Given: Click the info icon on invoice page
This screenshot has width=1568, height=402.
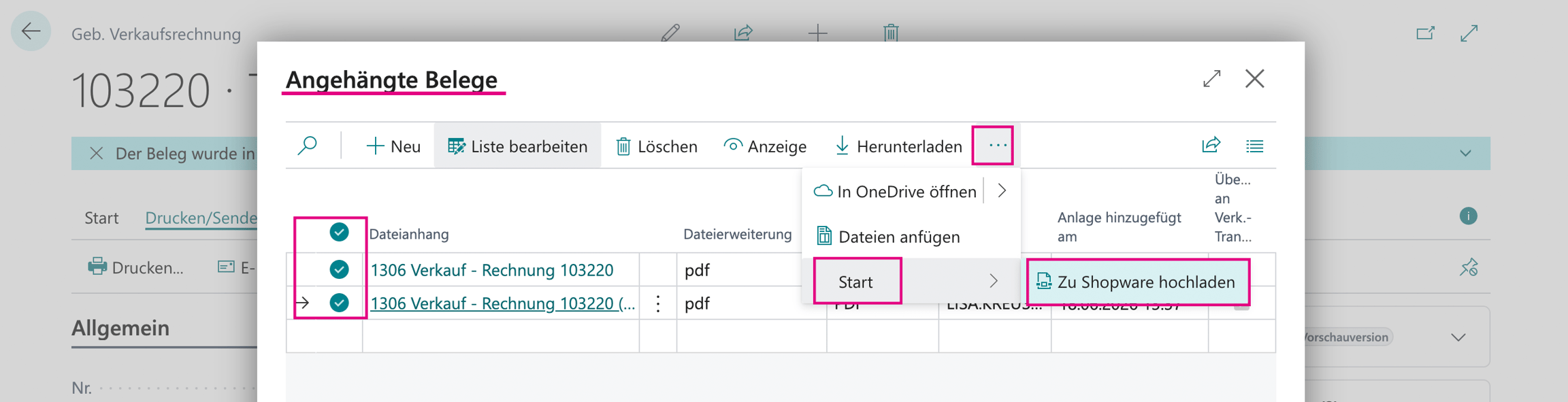Looking at the screenshot, I should [1468, 216].
